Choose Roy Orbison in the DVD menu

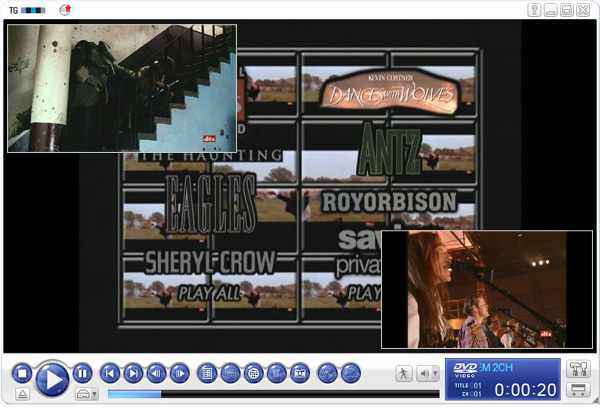389,202
